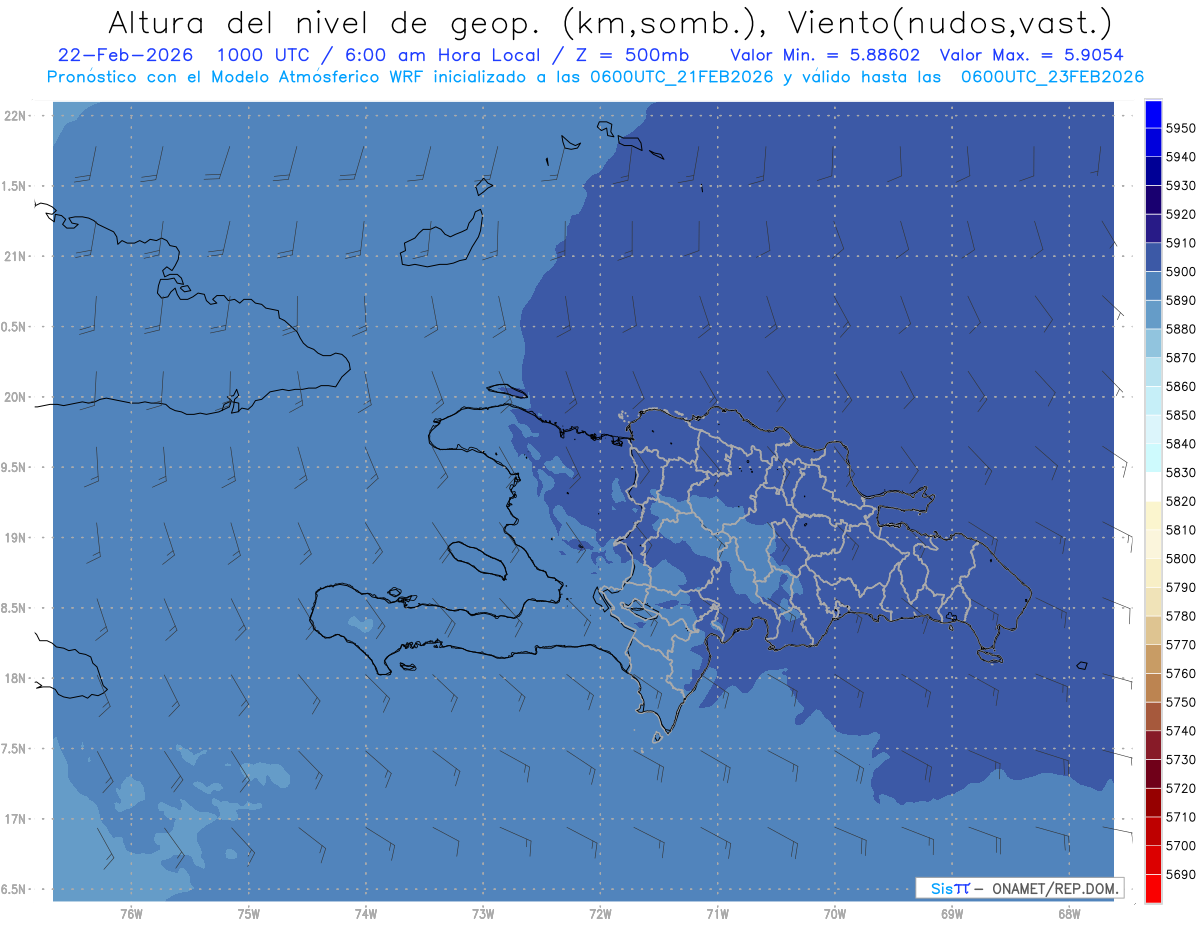Select the color band between 5890 and 5900

pyautogui.click(x=1153, y=286)
